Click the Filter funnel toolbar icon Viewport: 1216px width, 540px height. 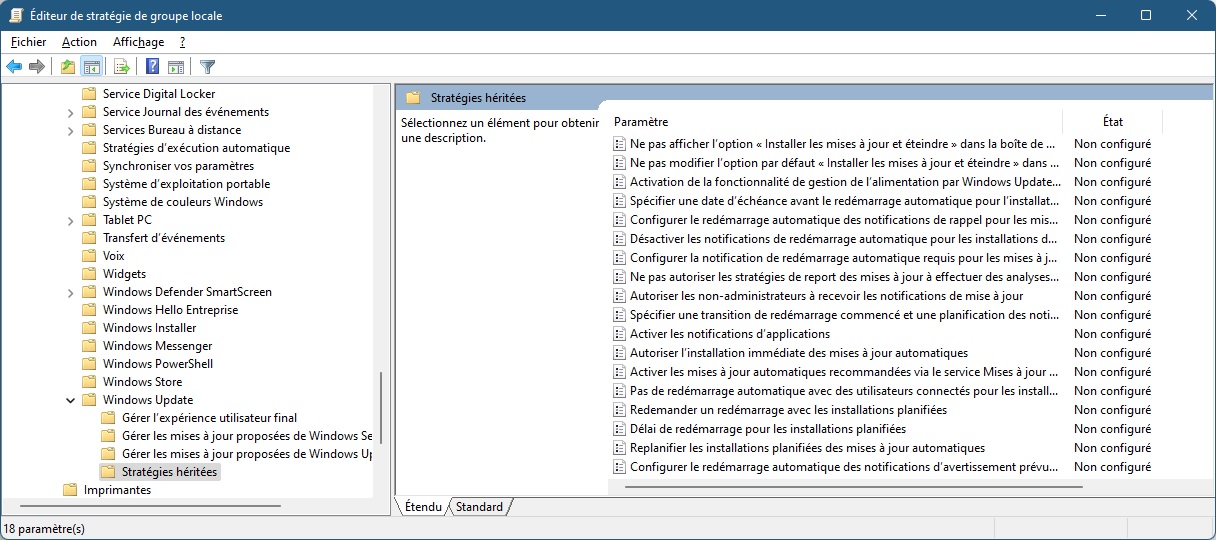207,67
